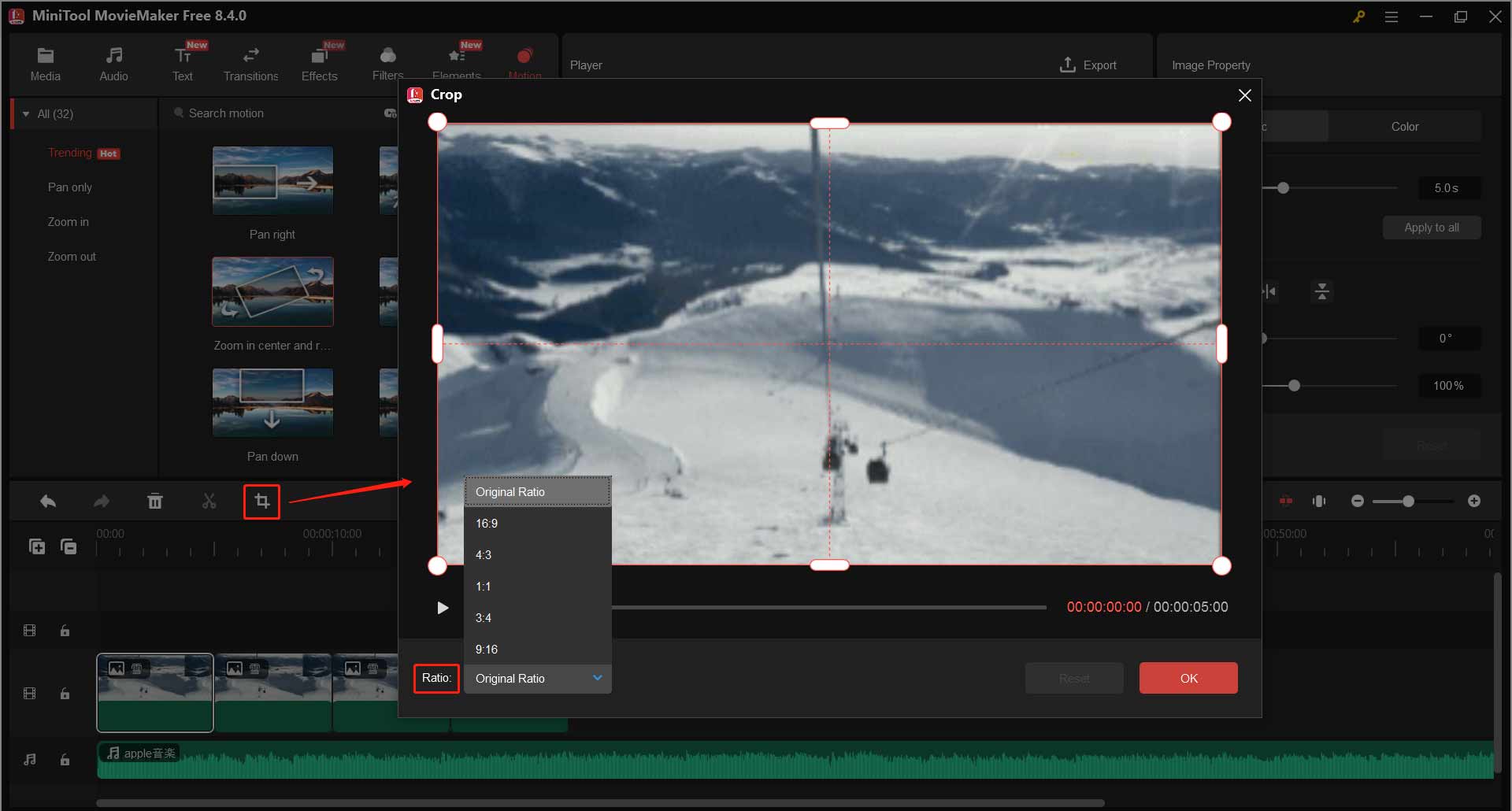Viewport: 1512px width, 811px height.
Task: Confirm crop by clicking OK
Action: tap(1188, 678)
